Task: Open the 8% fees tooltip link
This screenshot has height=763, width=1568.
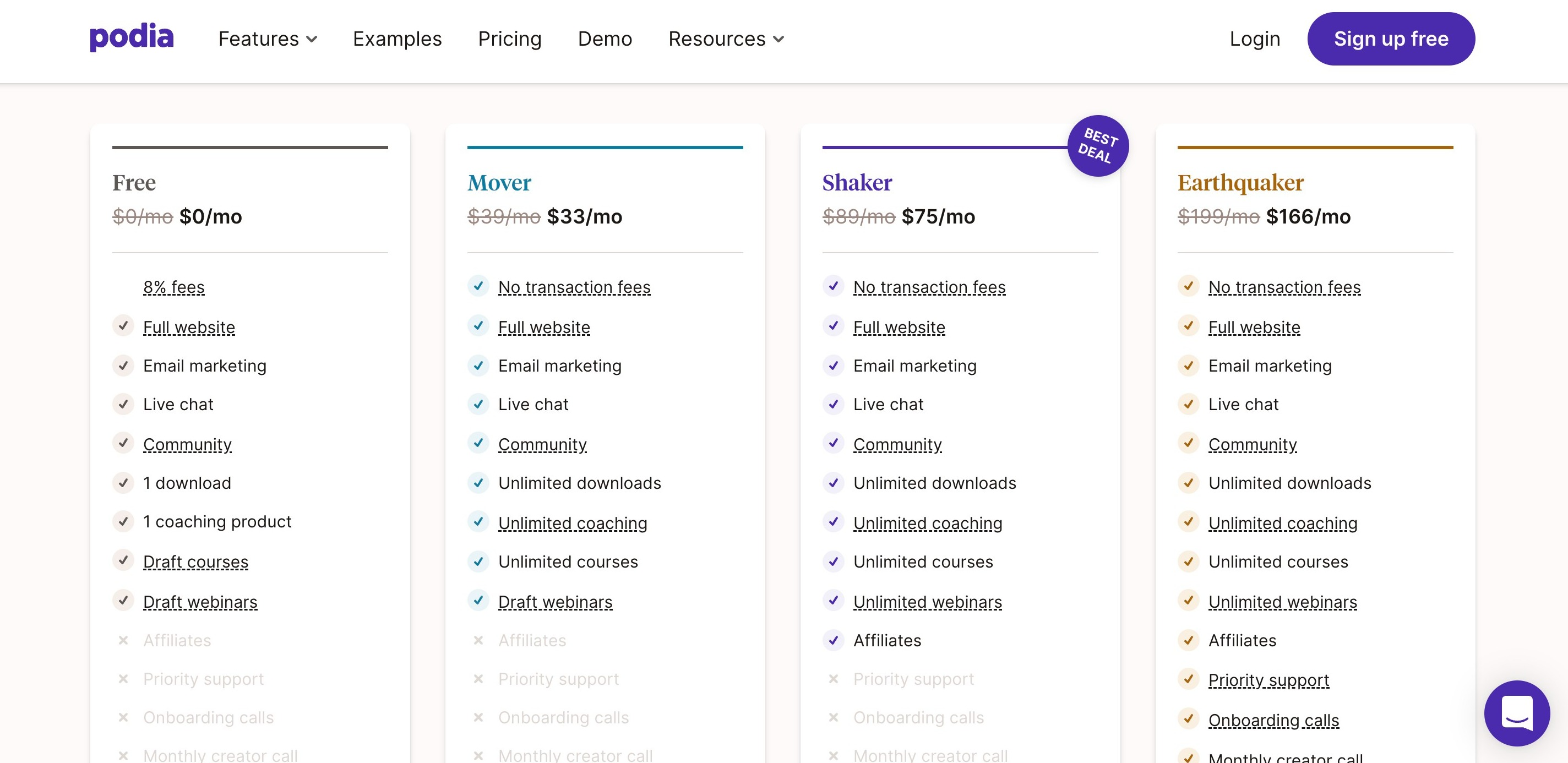Action: click(x=173, y=287)
